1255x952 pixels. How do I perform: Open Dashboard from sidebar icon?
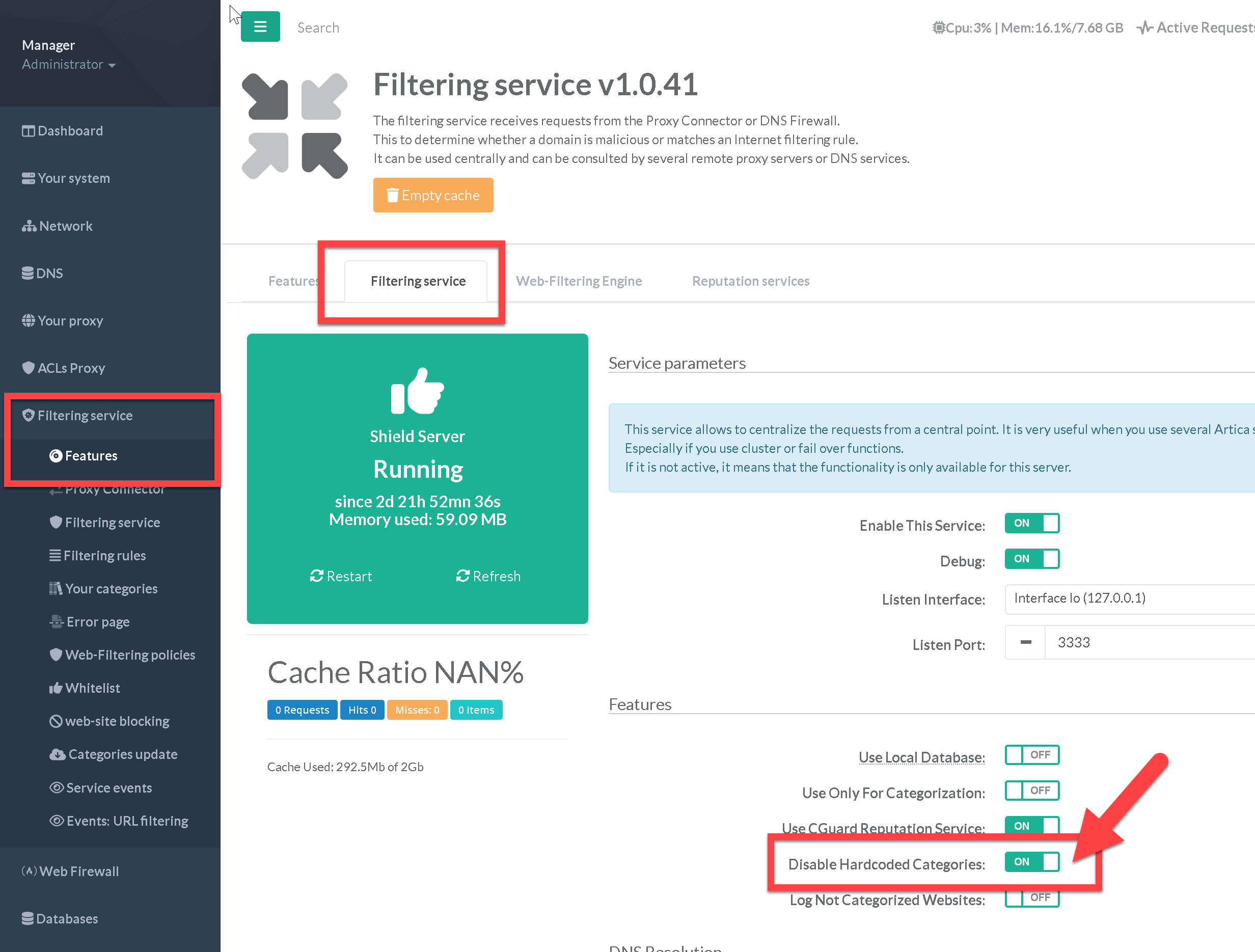[28, 131]
